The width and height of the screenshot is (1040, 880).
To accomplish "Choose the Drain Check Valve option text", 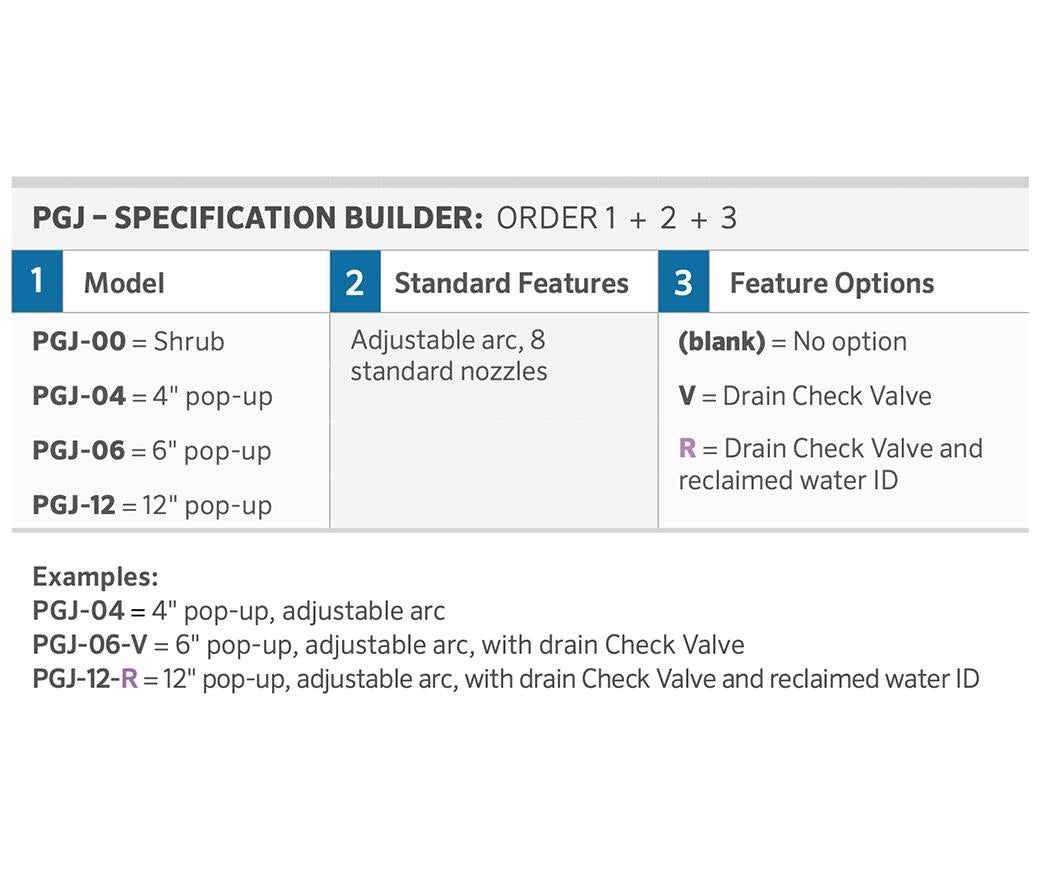I will tap(826, 396).
